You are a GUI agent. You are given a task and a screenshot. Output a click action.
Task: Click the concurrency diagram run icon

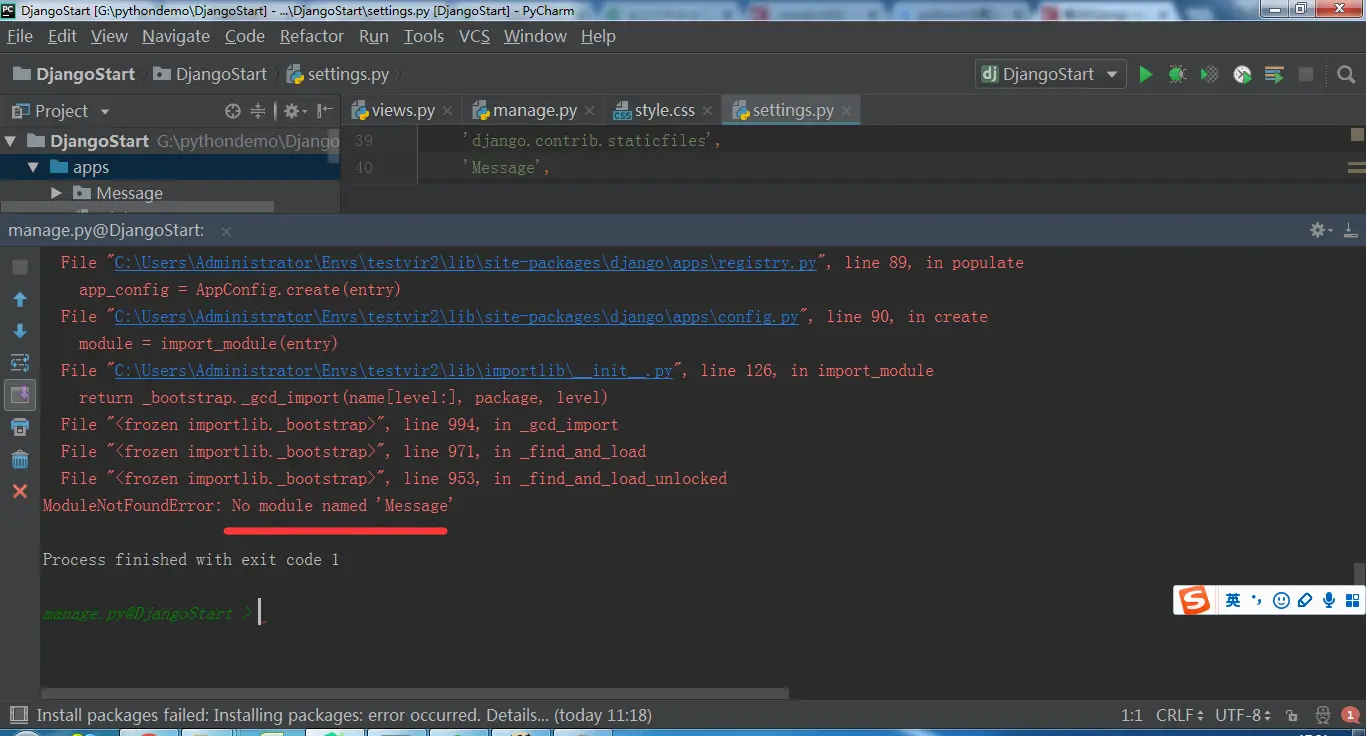(1274, 74)
